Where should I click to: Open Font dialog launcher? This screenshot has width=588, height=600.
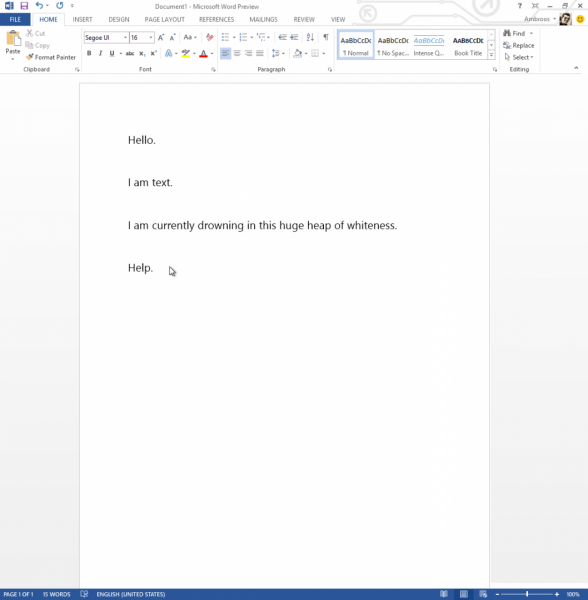pos(213,70)
